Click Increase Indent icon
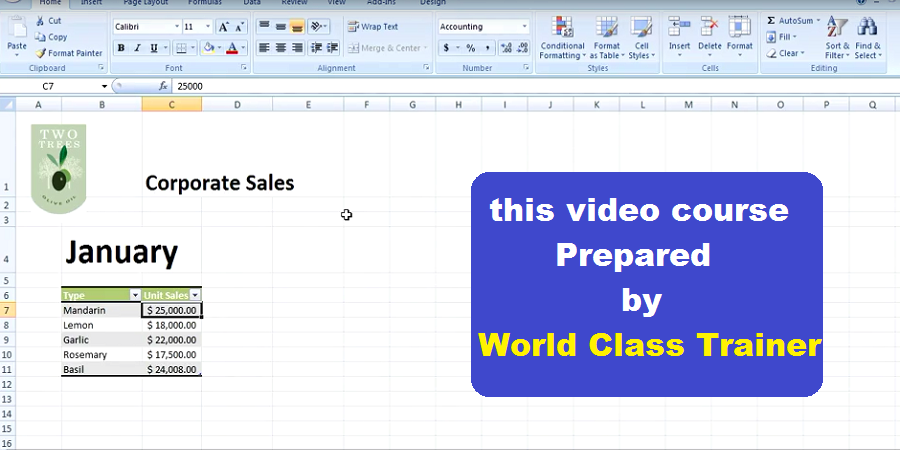The width and height of the screenshot is (900, 450). (332, 48)
